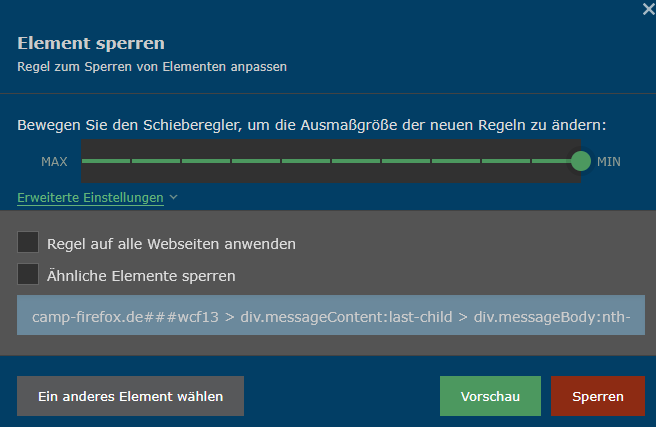The image size is (656, 427).
Task: Click the MIN label beside the slider
Action: 609,161
